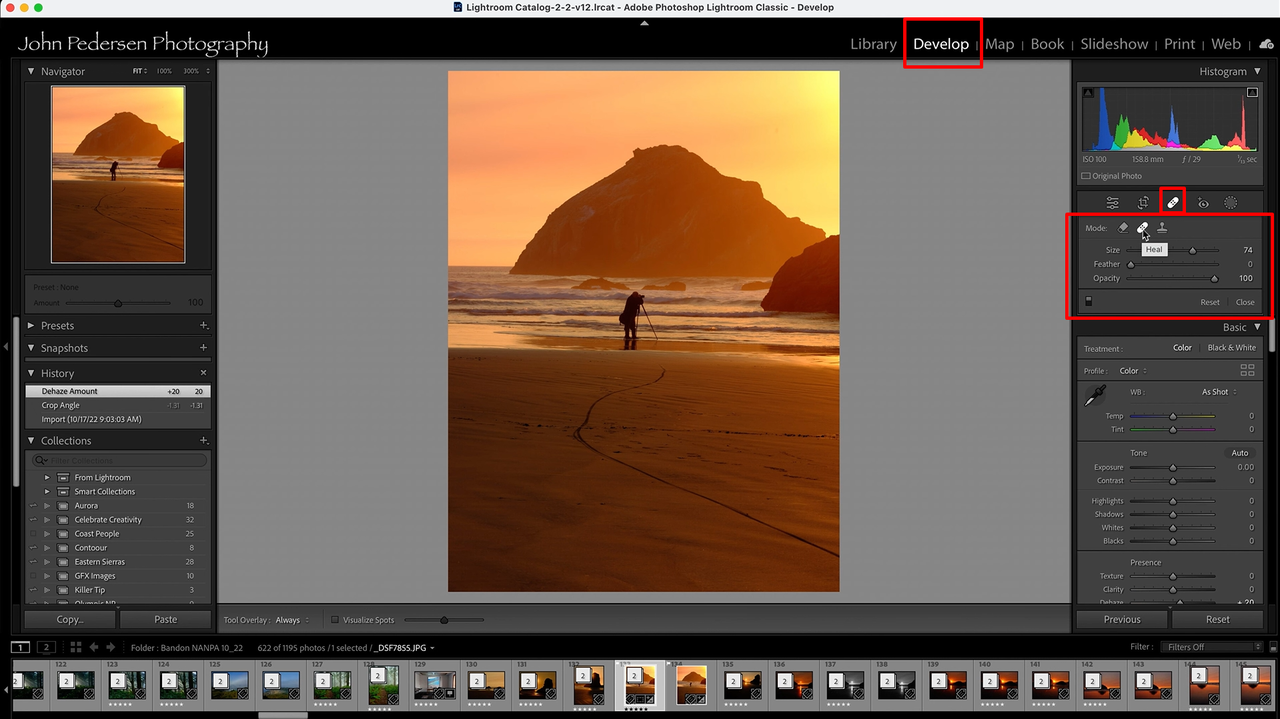Switch to the Book module
1280x719 pixels.
click(x=1047, y=44)
